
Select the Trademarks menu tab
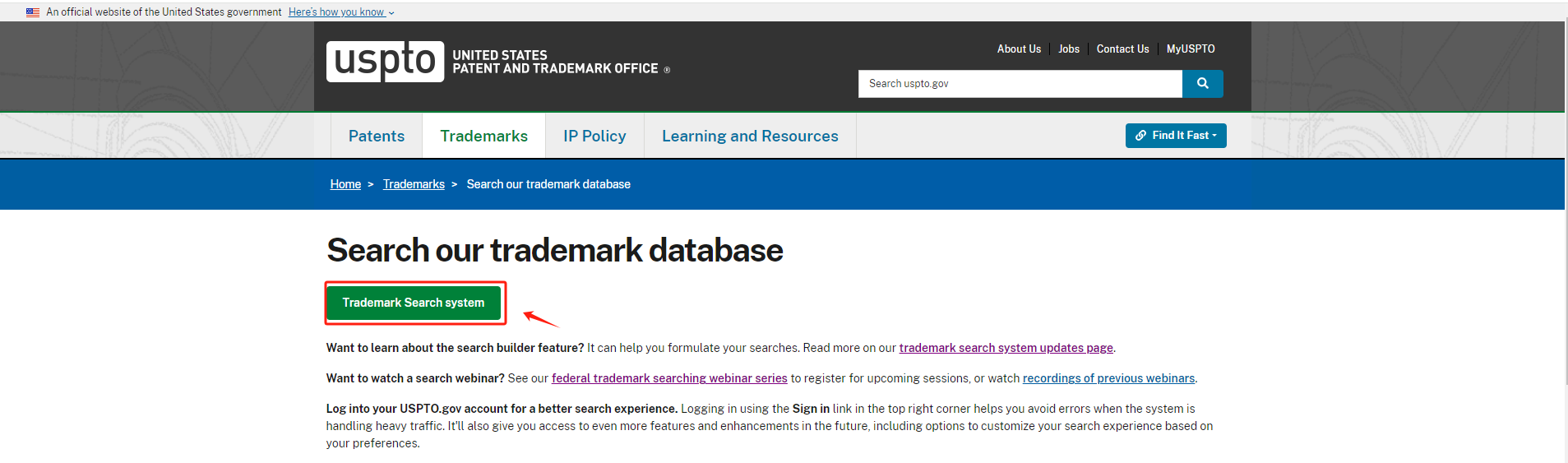[484, 137]
